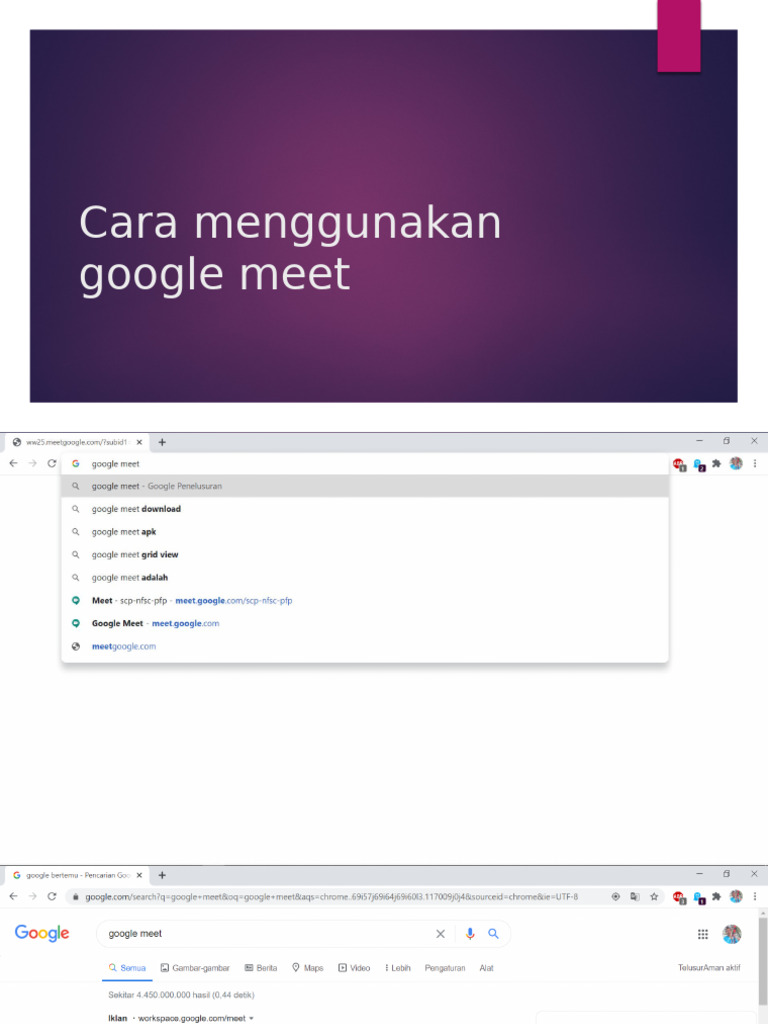Open Chrome three-dot menu in upper browser
The height and width of the screenshot is (1024, 768).
click(x=755, y=463)
